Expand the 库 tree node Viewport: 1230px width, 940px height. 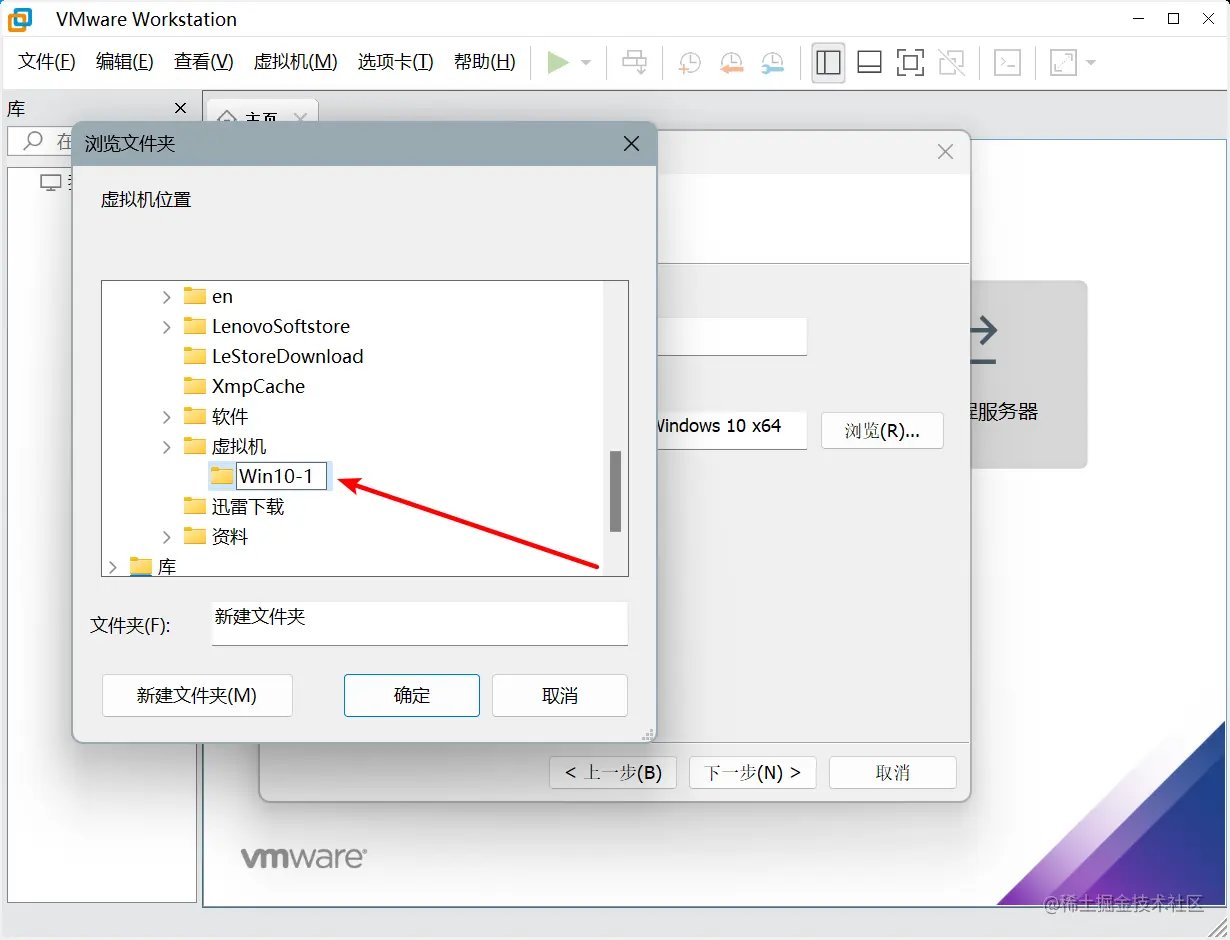click(113, 567)
